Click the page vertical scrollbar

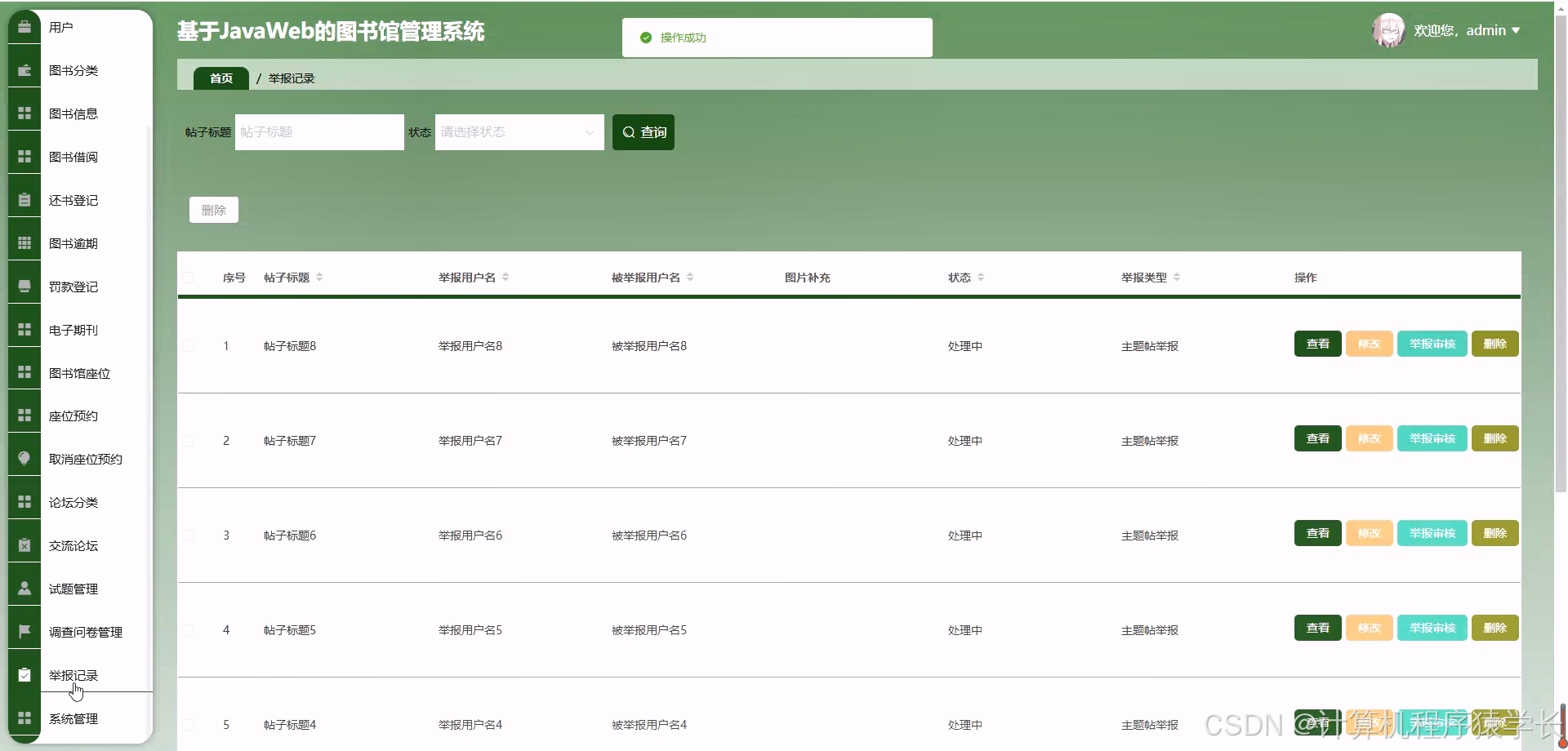coord(1561,253)
